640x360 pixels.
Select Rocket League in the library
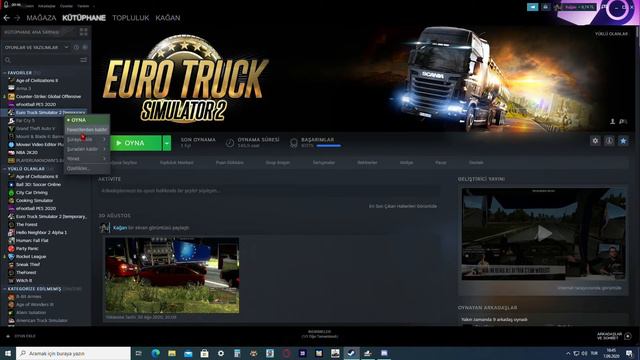(31, 256)
